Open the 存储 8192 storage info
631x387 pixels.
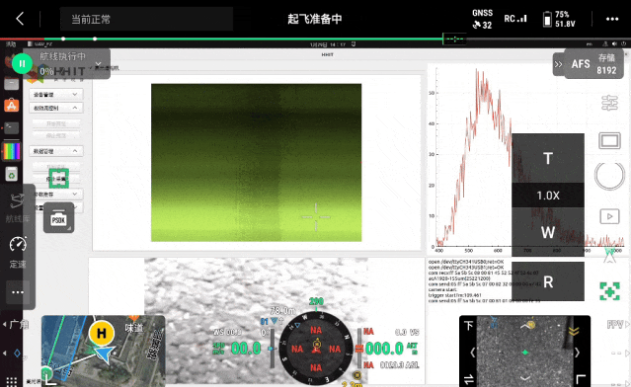point(606,64)
